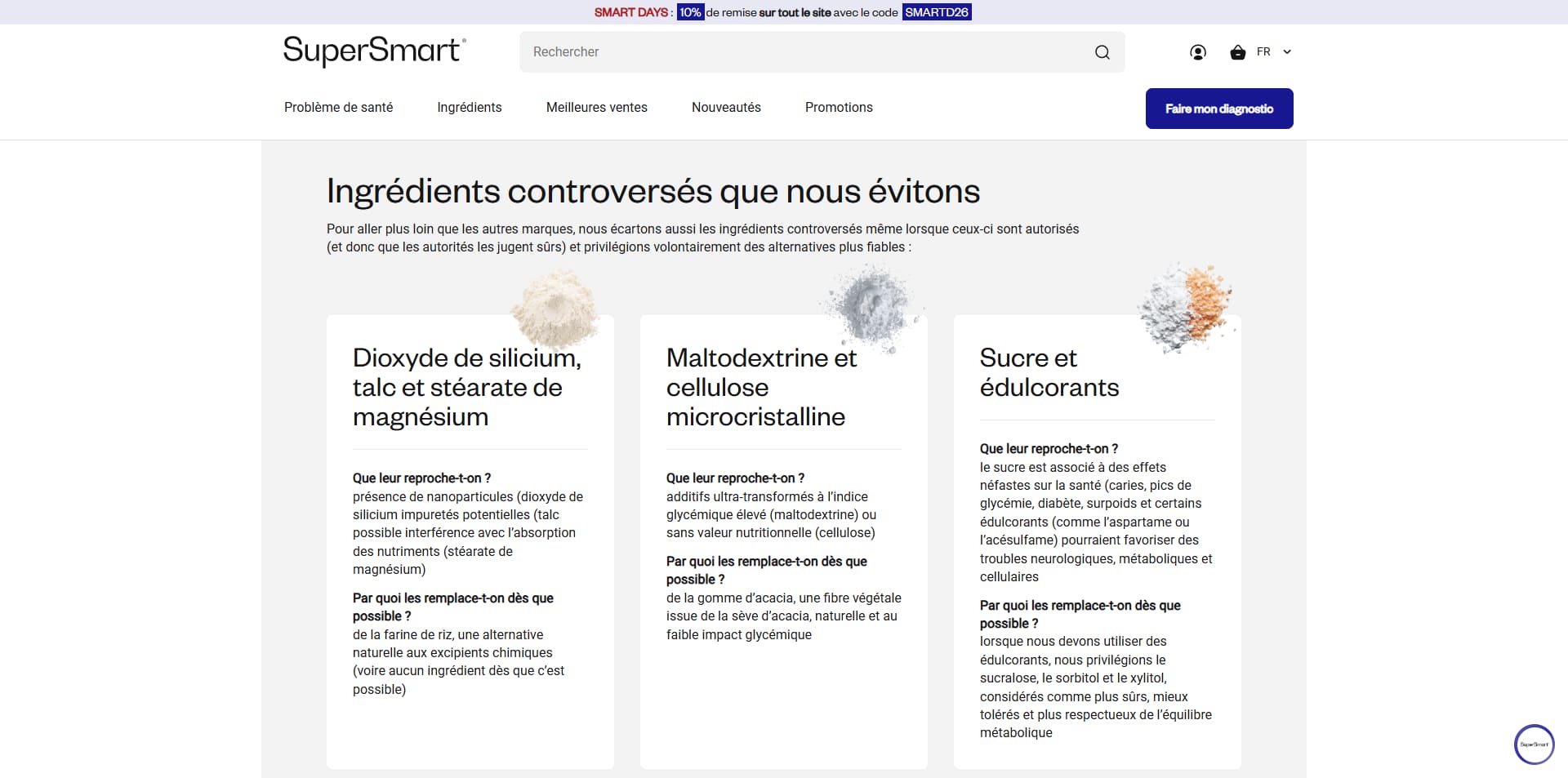Click the Faire mon diagnostic button
This screenshot has height=778, width=1568.
coord(1219,109)
